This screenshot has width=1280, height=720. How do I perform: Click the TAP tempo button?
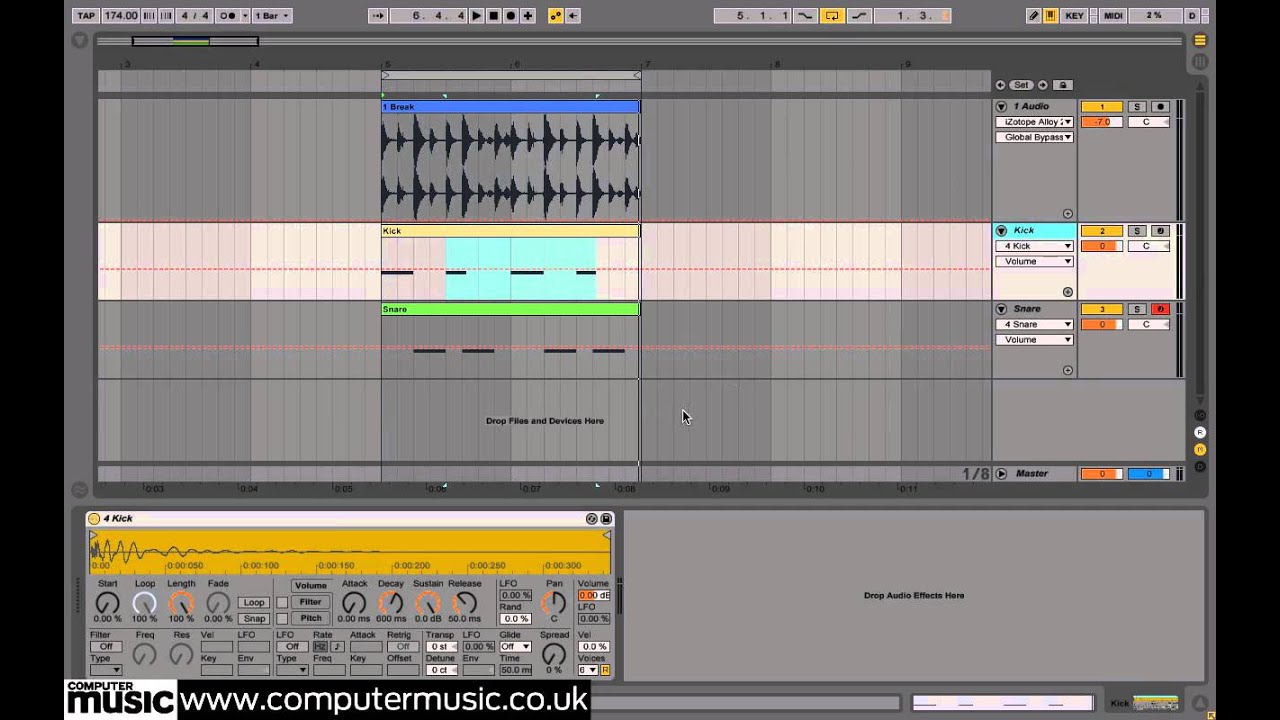[x=86, y=16]
